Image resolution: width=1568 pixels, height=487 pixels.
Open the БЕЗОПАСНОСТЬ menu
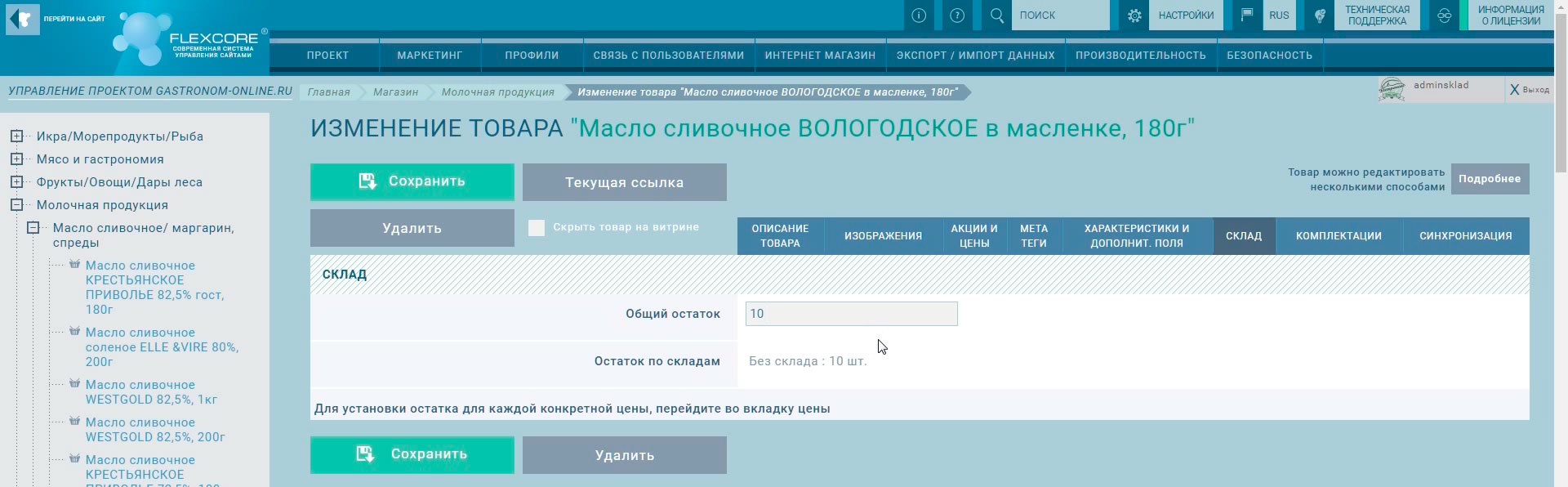tap(1270, 56)
